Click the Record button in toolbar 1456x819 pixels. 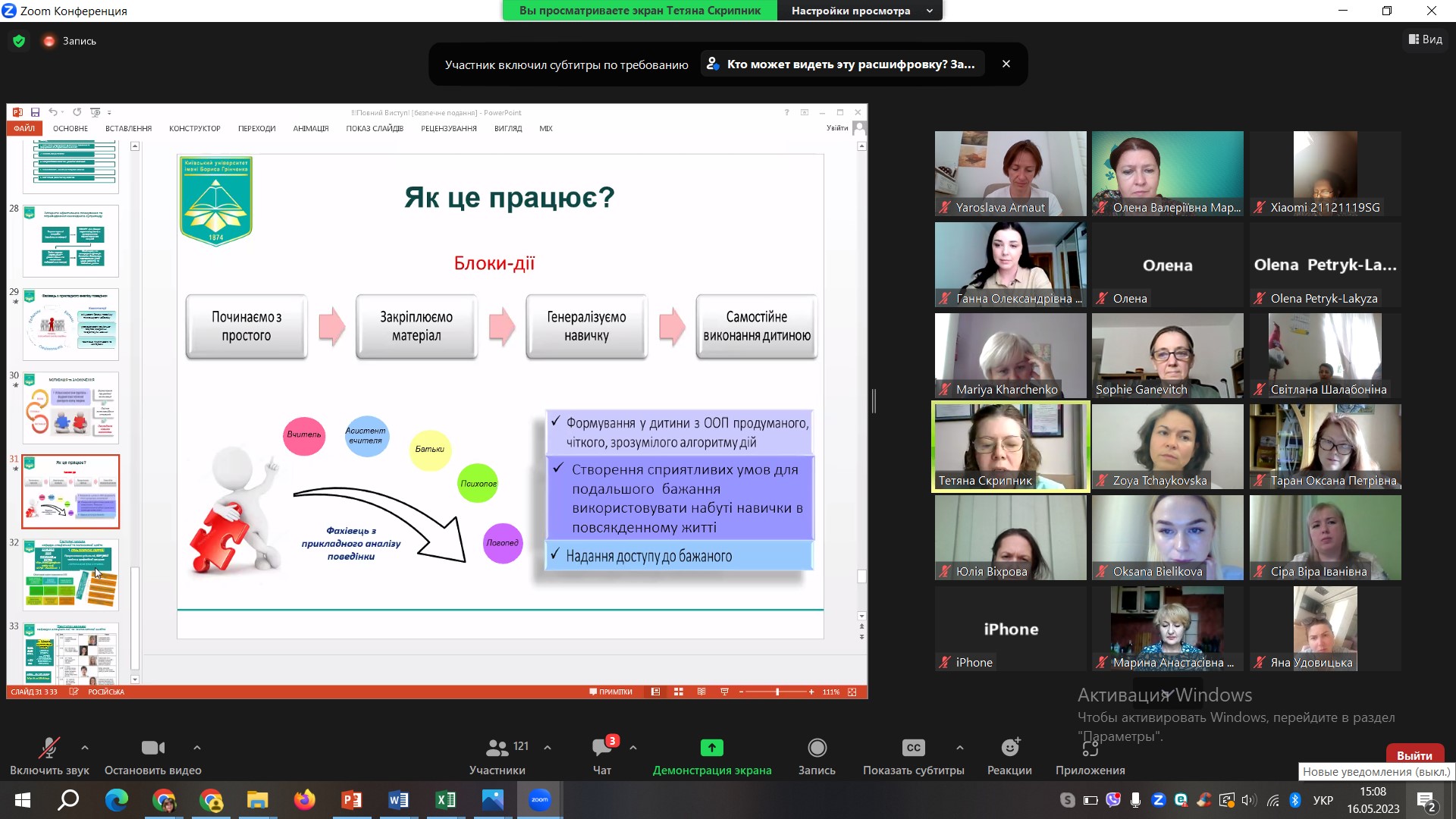pos(817,748)
